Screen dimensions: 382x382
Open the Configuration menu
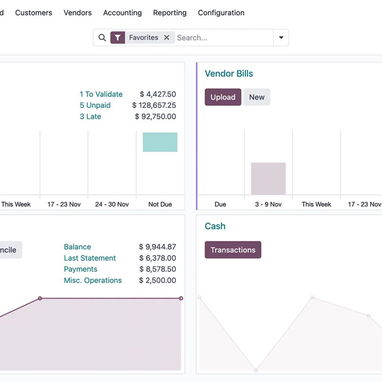pyautogui.click(x=221, y=13)
